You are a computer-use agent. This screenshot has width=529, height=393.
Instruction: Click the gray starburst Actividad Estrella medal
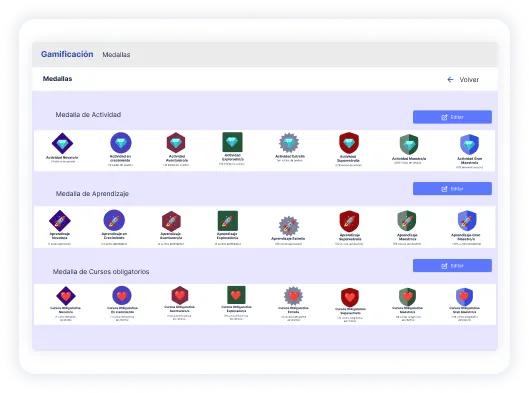point(289,143)
